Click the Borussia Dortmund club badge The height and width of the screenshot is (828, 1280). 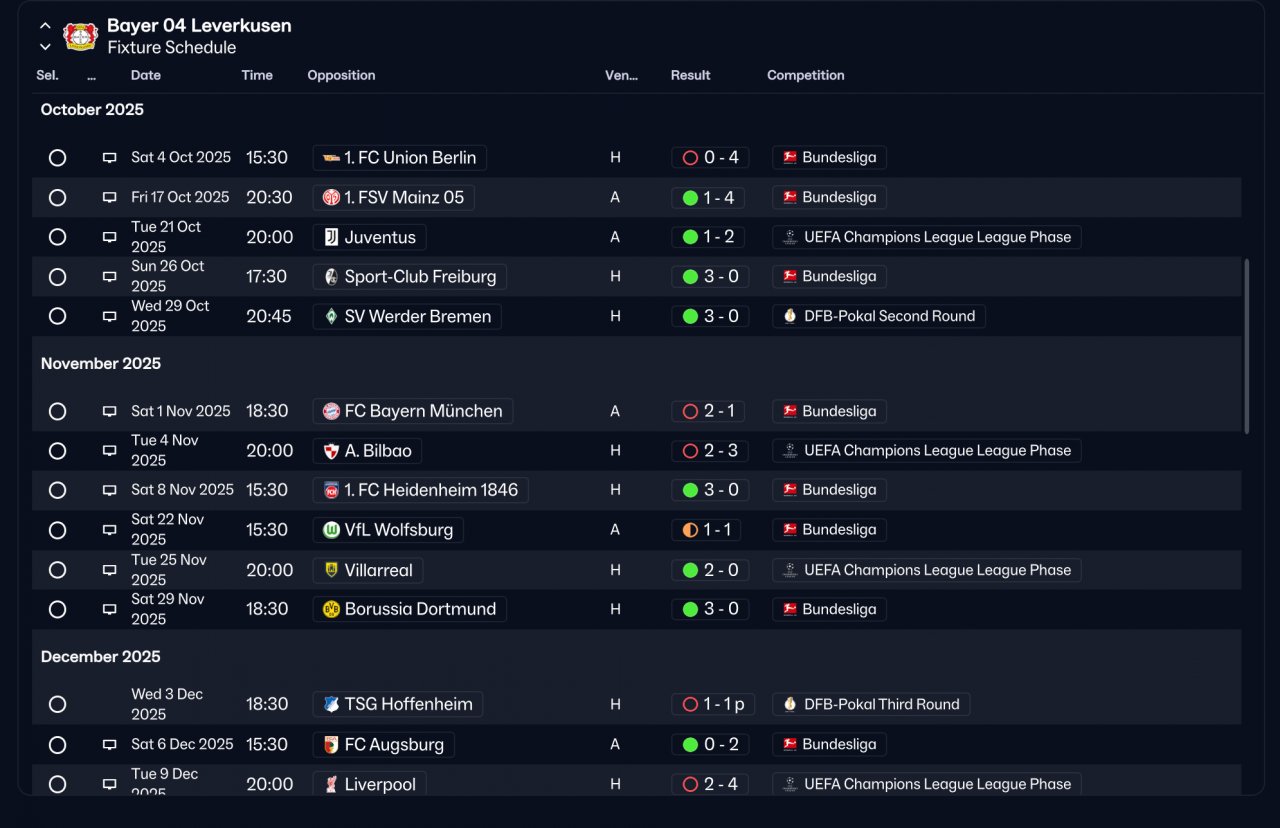click(x=331, y=609)
